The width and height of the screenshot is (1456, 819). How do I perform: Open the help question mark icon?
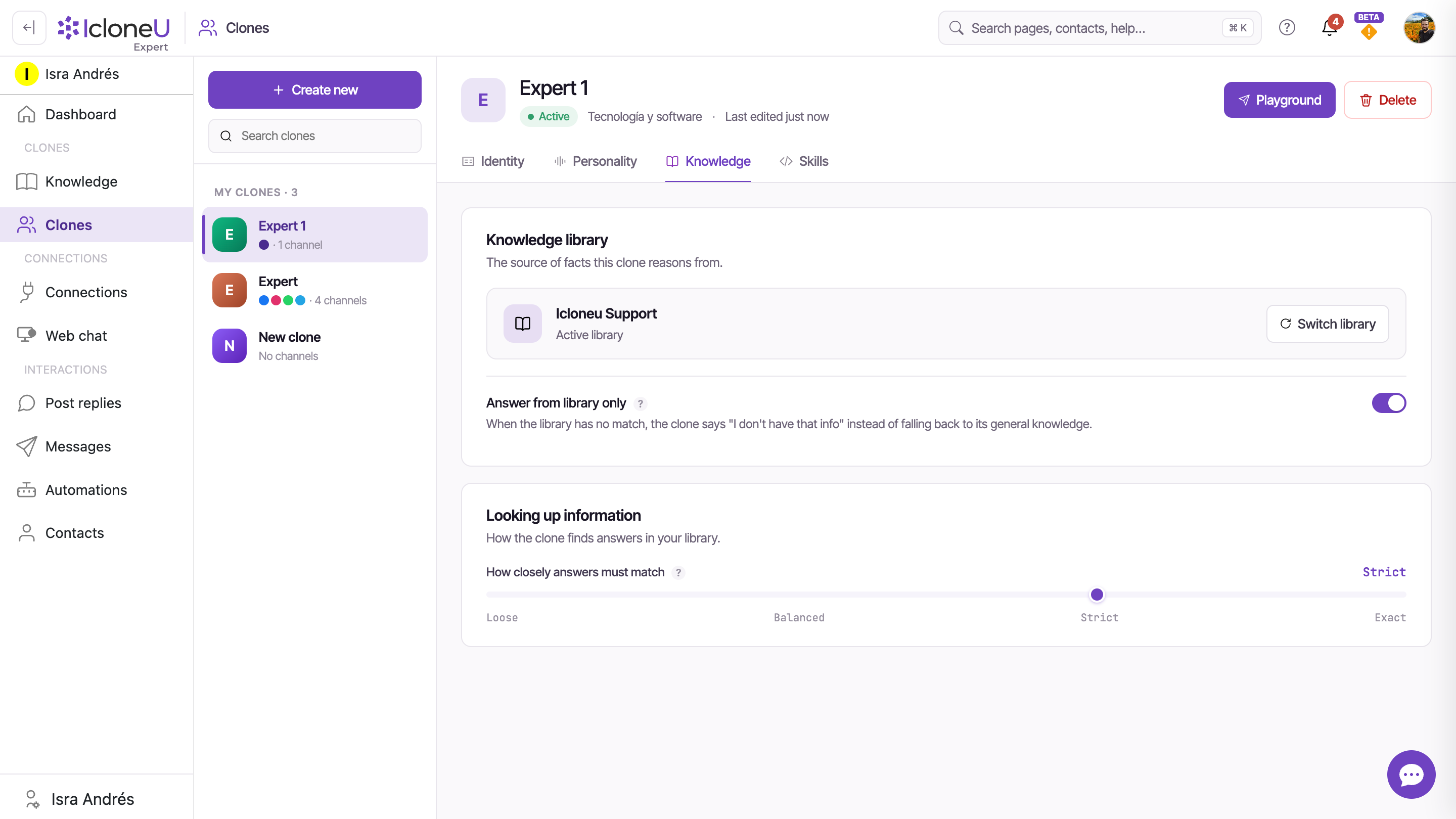click(x=1287, y=28)
